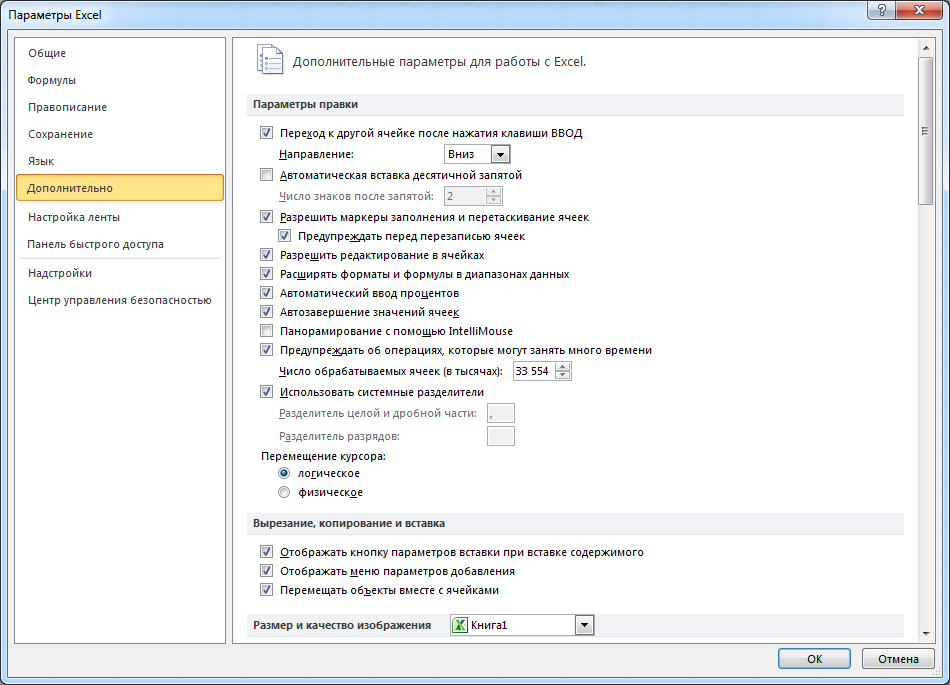Viewport: 950px width, 685px height.
Task: Click the options pane scroll down arrow
Action: (925, 634)
